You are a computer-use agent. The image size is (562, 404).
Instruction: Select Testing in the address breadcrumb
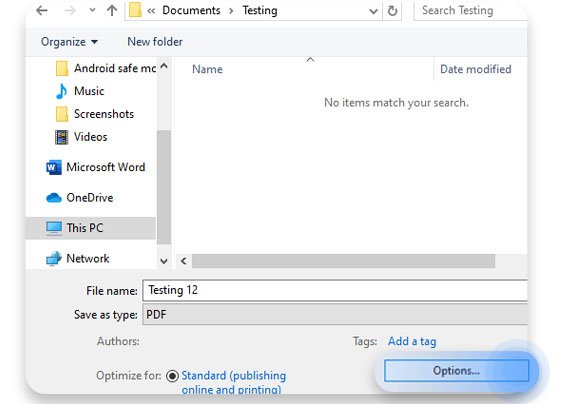(260, 10)
